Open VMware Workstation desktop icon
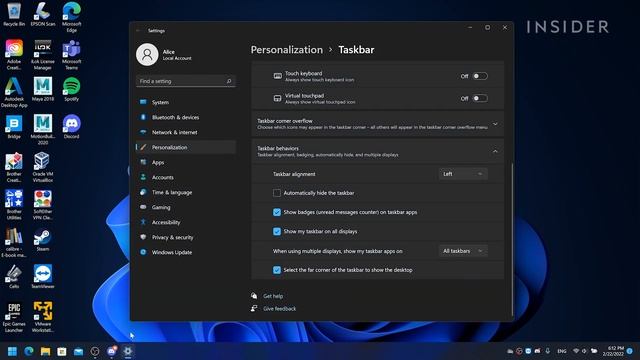 42,318
